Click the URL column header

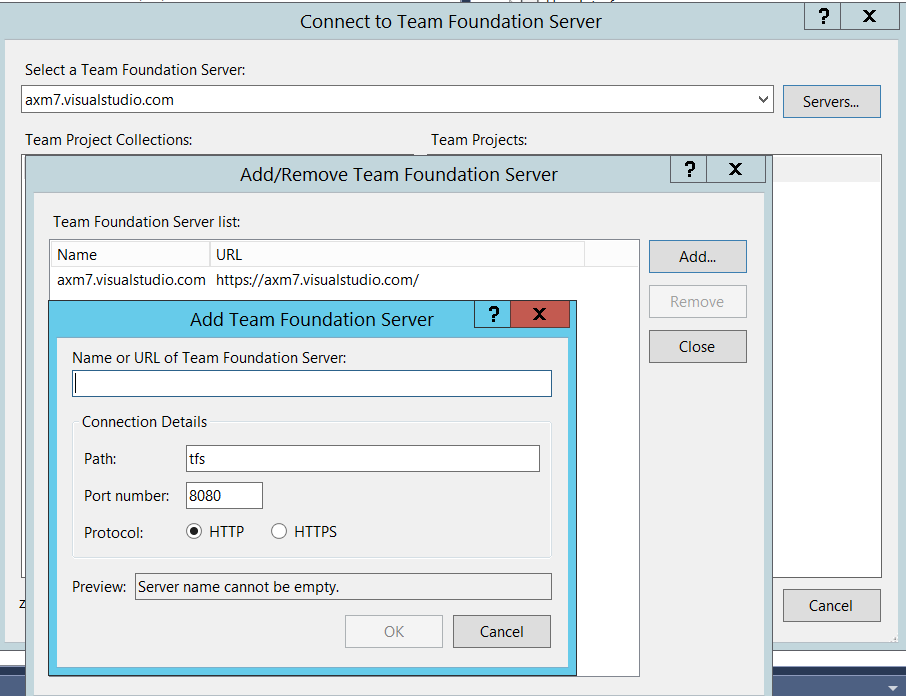click(397, 255)
